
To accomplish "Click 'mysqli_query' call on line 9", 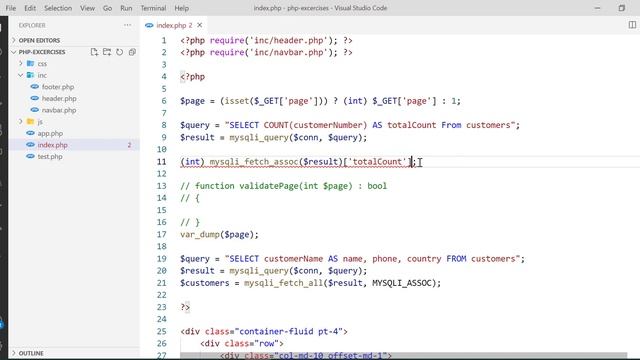I will pos(259,138).
